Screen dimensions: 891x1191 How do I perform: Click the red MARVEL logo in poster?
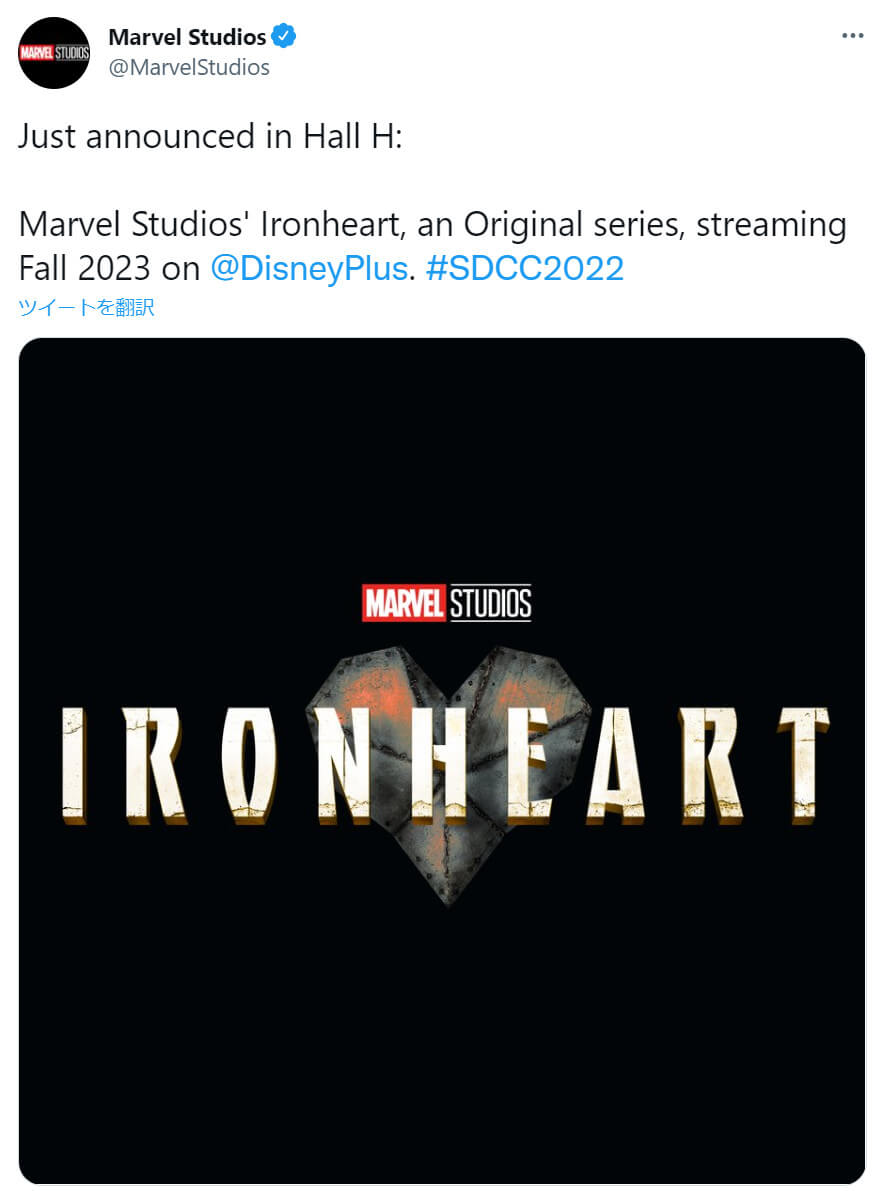403,603
